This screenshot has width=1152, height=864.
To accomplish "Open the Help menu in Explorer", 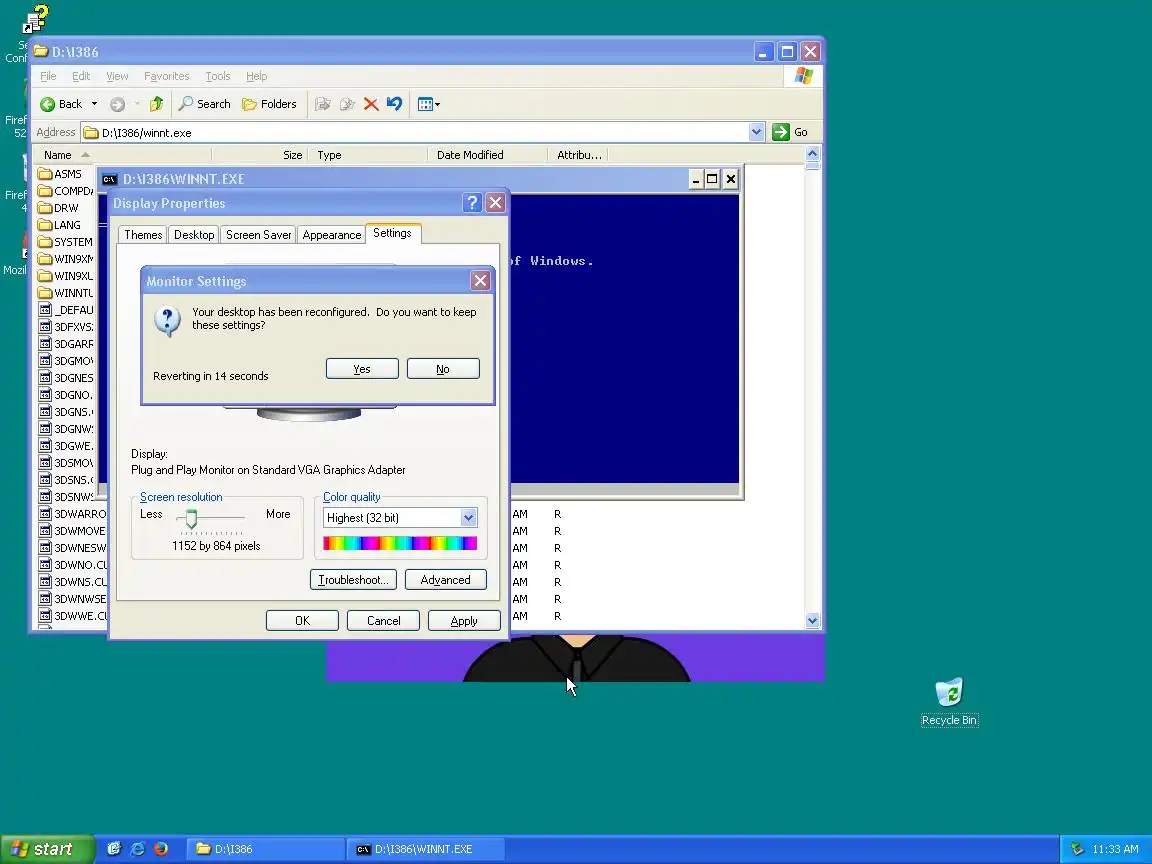I will coord(256,76).
